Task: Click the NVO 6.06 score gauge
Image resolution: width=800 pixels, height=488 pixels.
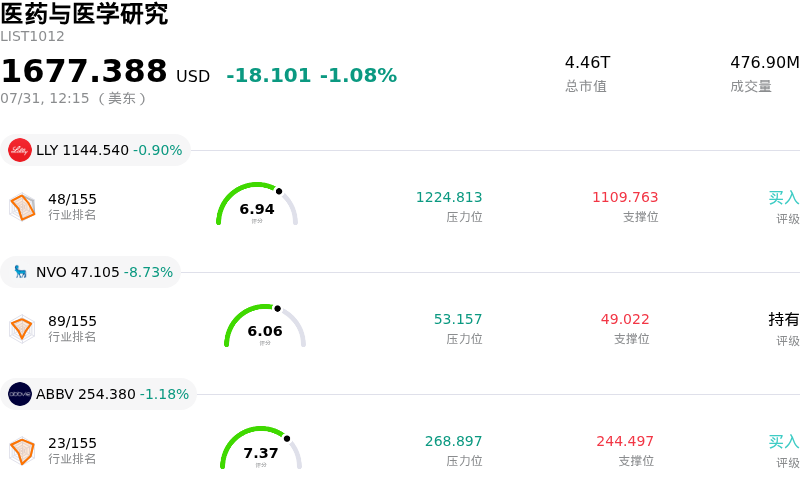Action: click(x=265, y=326)
